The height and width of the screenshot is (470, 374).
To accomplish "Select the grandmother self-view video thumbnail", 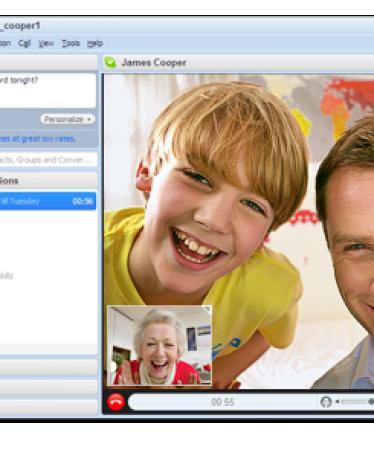I will (159, 345).
